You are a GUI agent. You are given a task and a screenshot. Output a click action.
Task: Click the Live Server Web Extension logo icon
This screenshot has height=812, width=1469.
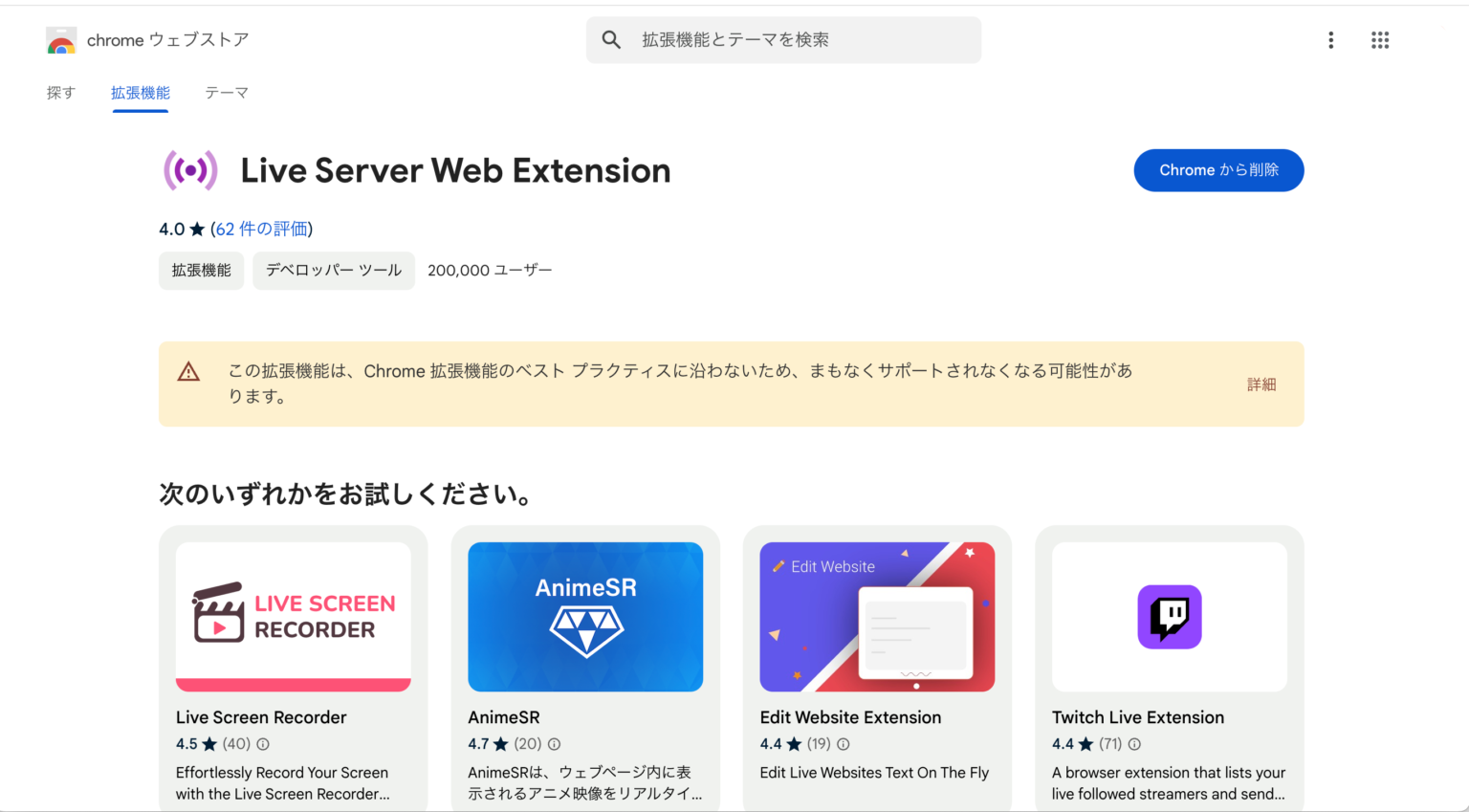point(190,170)
